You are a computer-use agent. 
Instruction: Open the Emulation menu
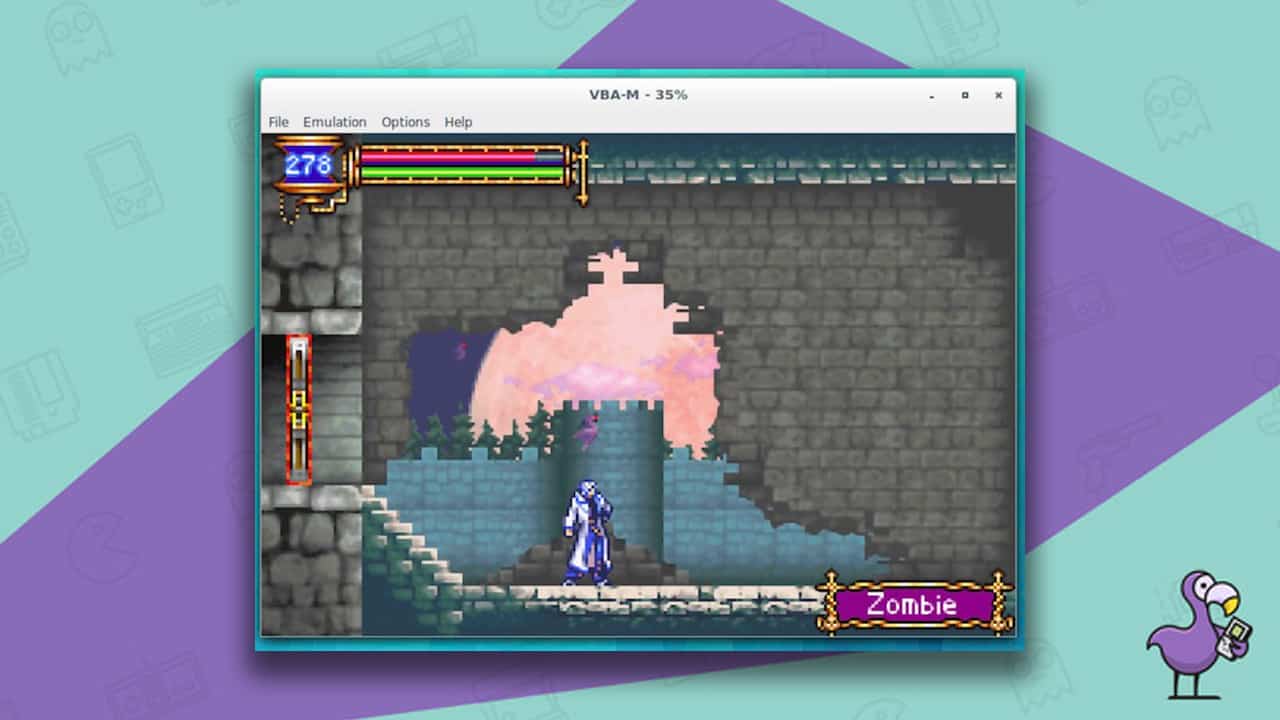coord(335,122)
